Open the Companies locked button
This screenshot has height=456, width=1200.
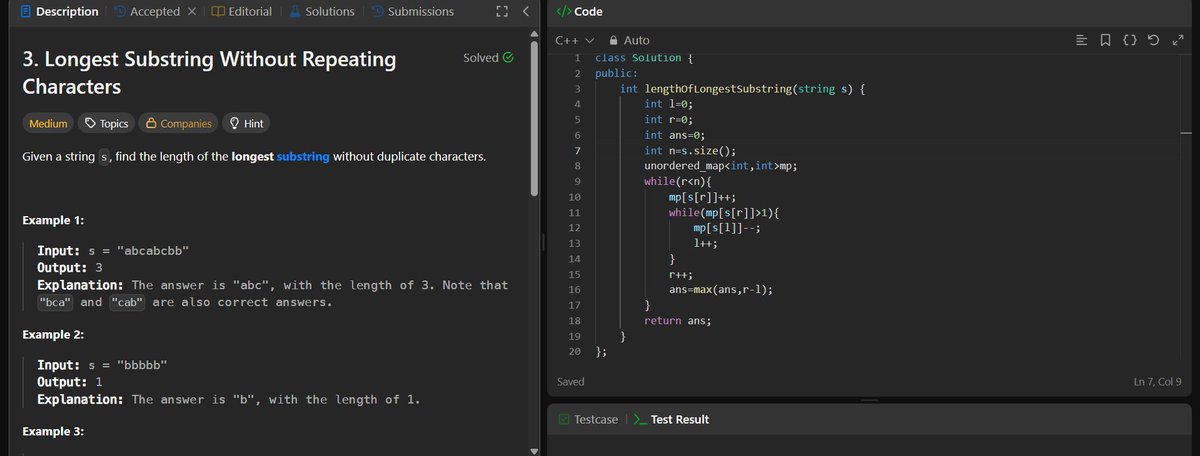[179, 123]
